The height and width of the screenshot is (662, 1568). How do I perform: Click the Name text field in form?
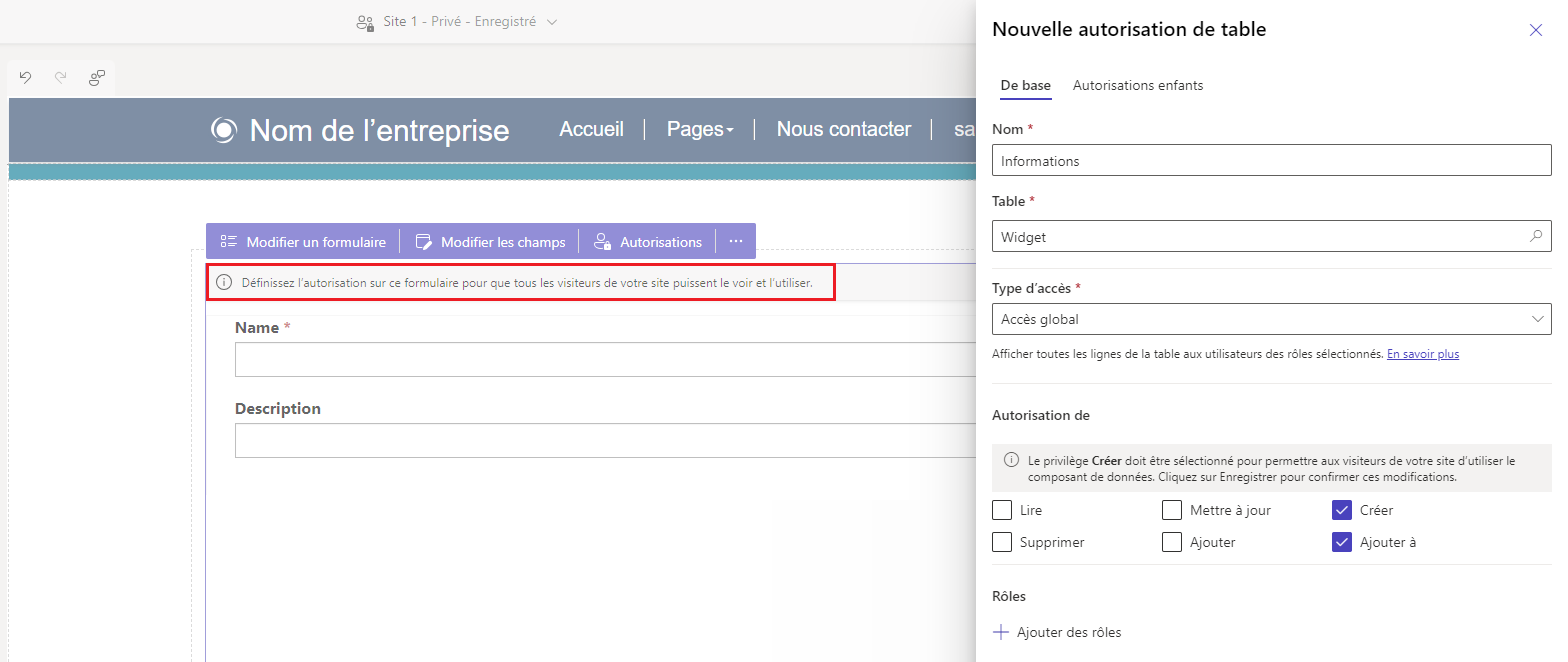(605, 360)
